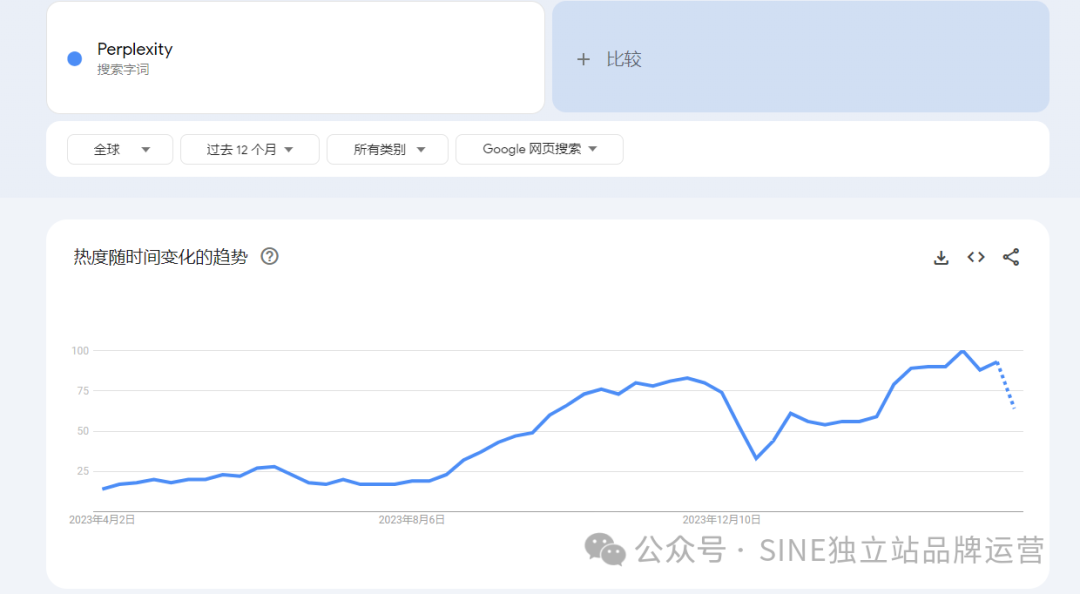Click the share icon on chart card
The height and width of the screenshot is (594, 1080).
click(1011, 257)
